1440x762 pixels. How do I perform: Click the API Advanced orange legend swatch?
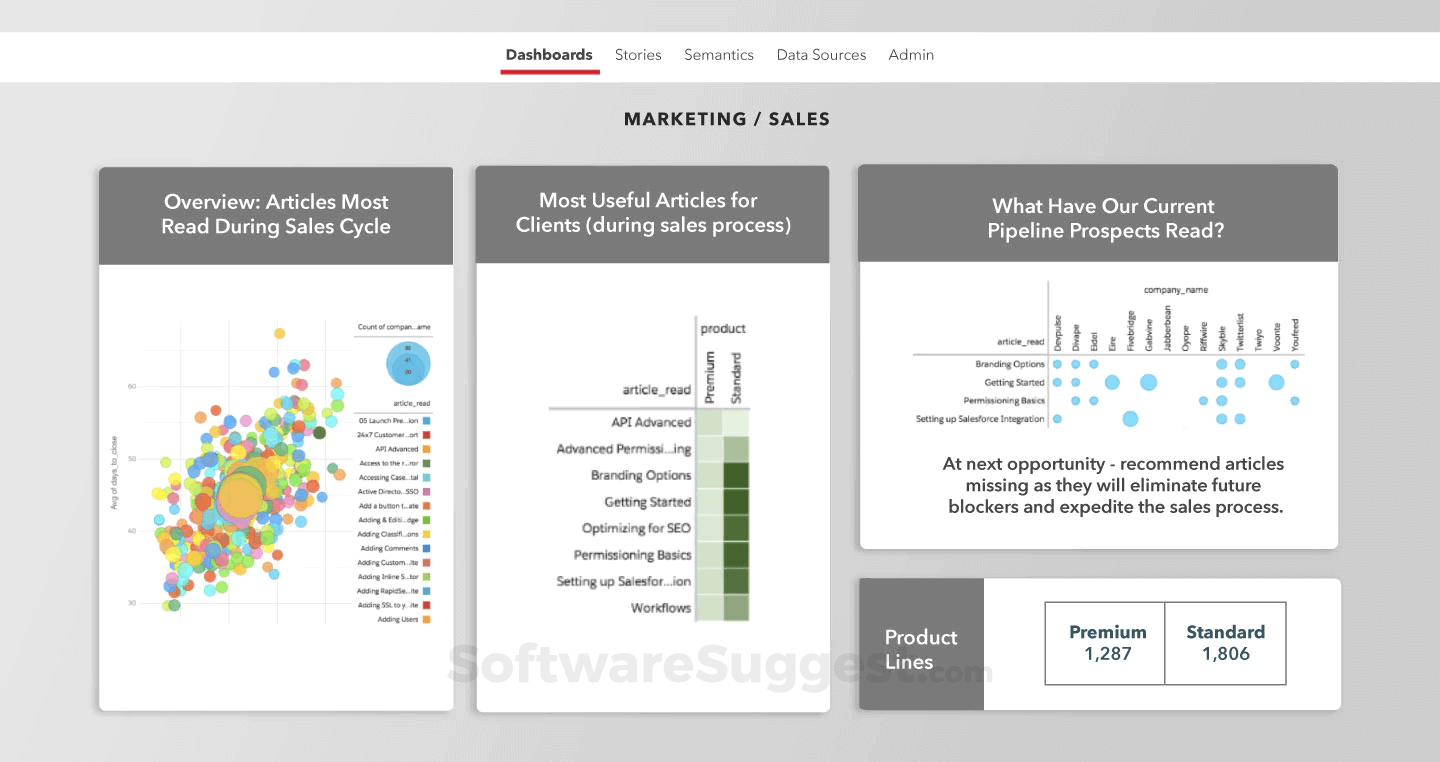tap(427, 449)
